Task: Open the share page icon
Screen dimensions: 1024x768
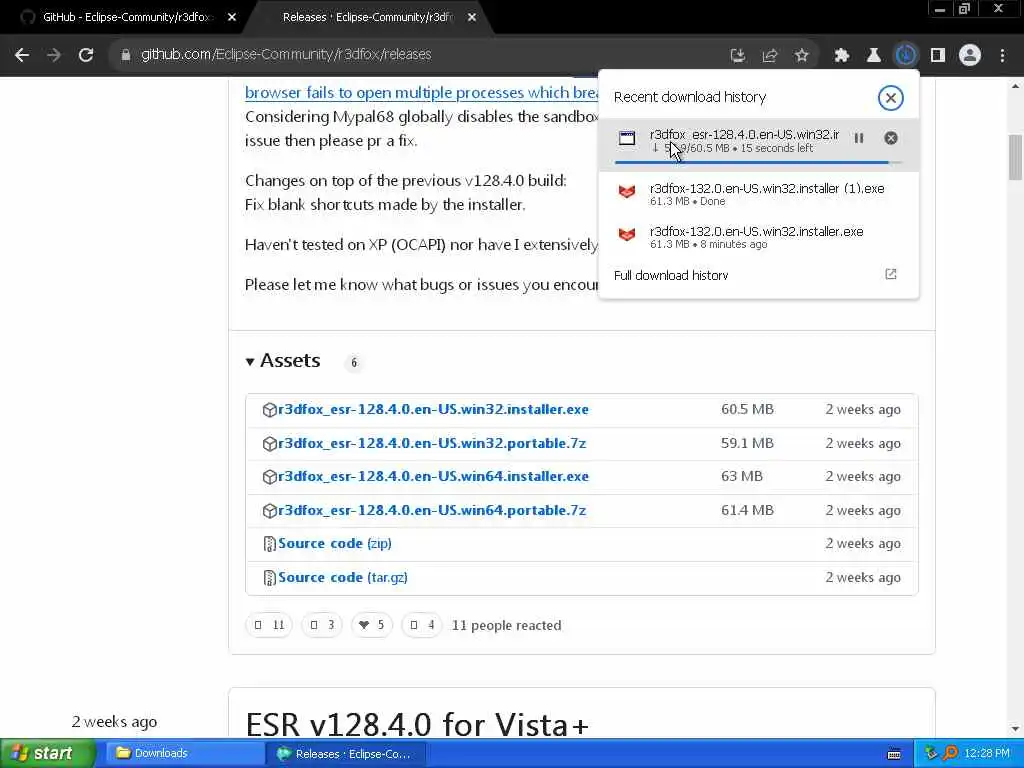Action: [770, 56]
